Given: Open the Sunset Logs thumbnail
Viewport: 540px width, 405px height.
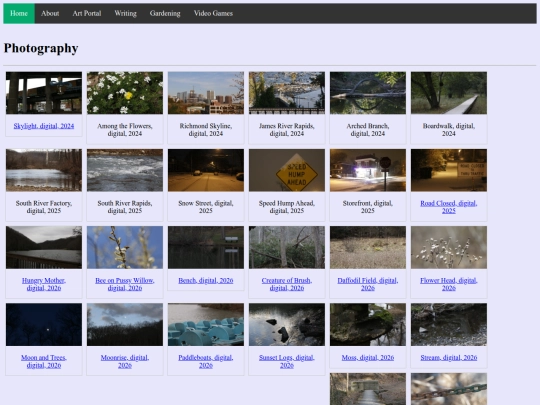Looking at the screenshot, I should coord(287,324).
